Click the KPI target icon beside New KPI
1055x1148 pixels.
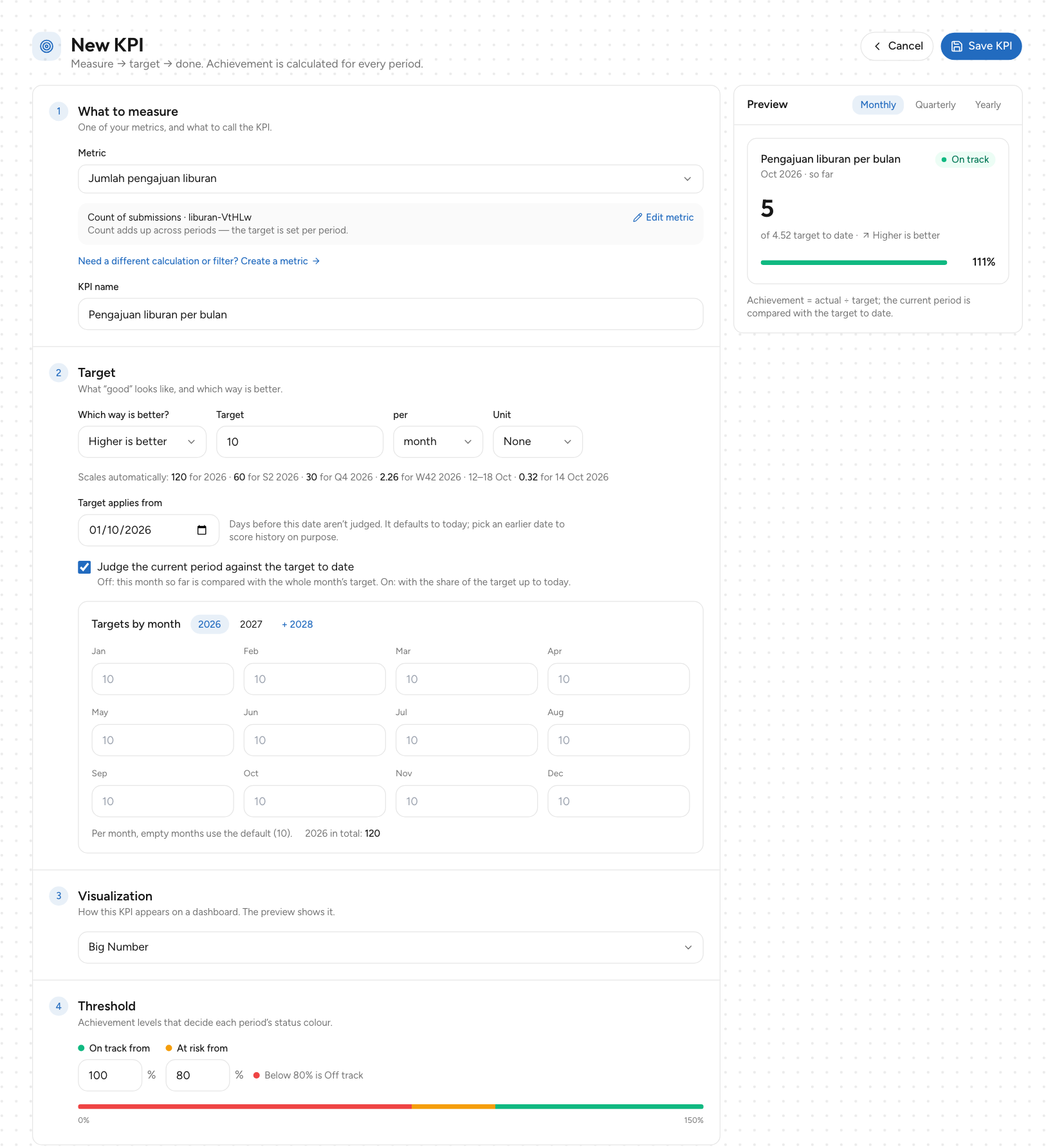tap(46, 46)
